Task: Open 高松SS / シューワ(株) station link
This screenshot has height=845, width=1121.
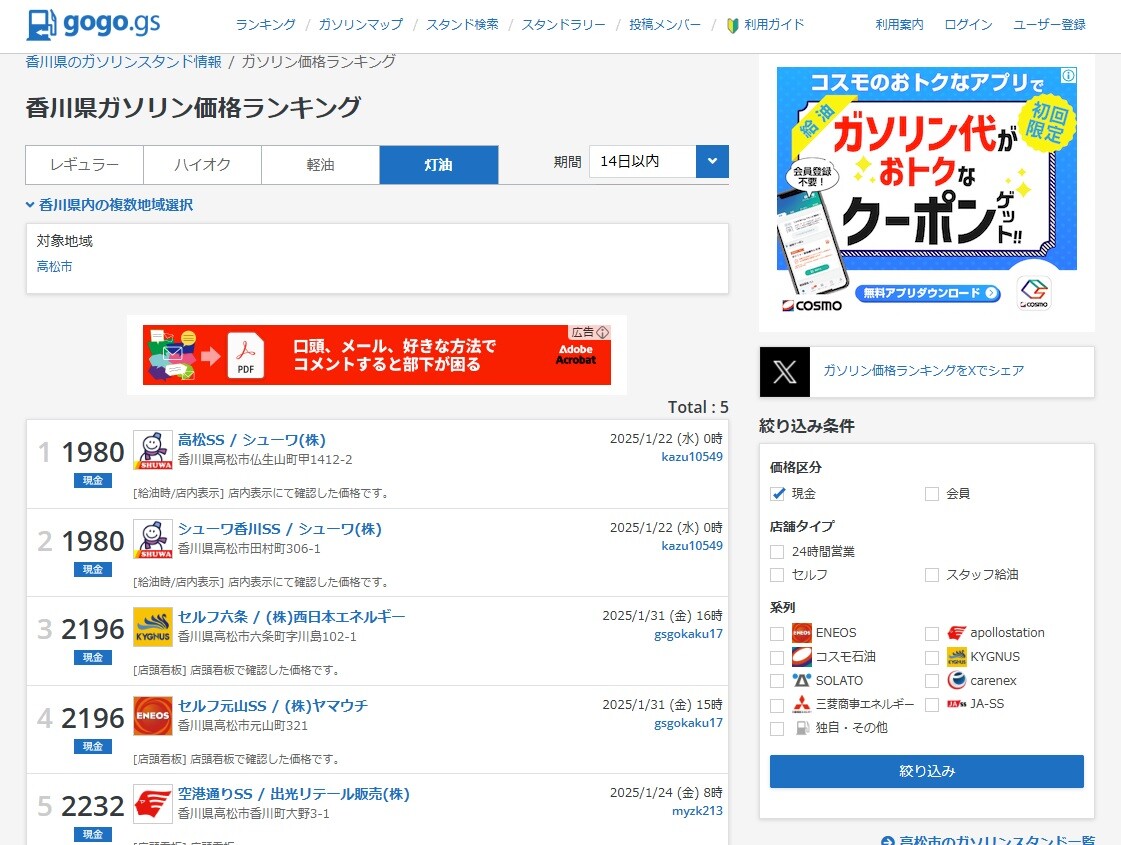Action: [252, 440]
